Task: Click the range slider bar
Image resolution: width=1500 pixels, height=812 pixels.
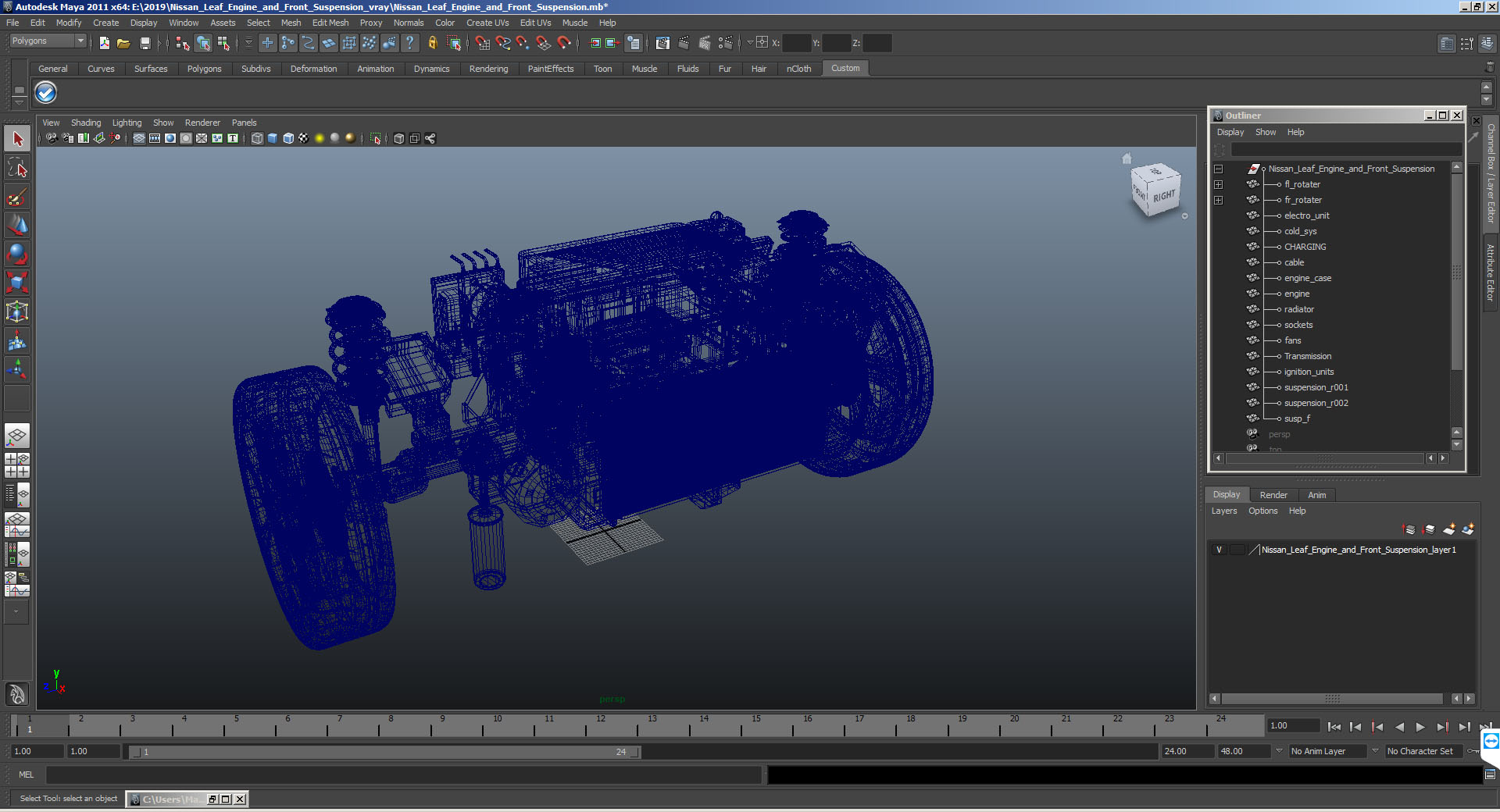Action: [x=385, y=752]
